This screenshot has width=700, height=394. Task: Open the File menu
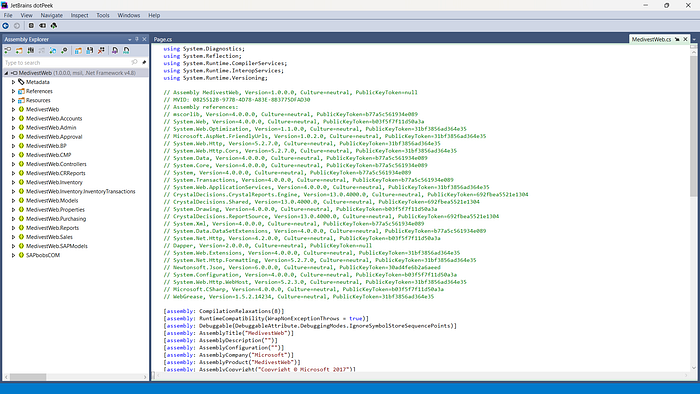pos(8,15)
